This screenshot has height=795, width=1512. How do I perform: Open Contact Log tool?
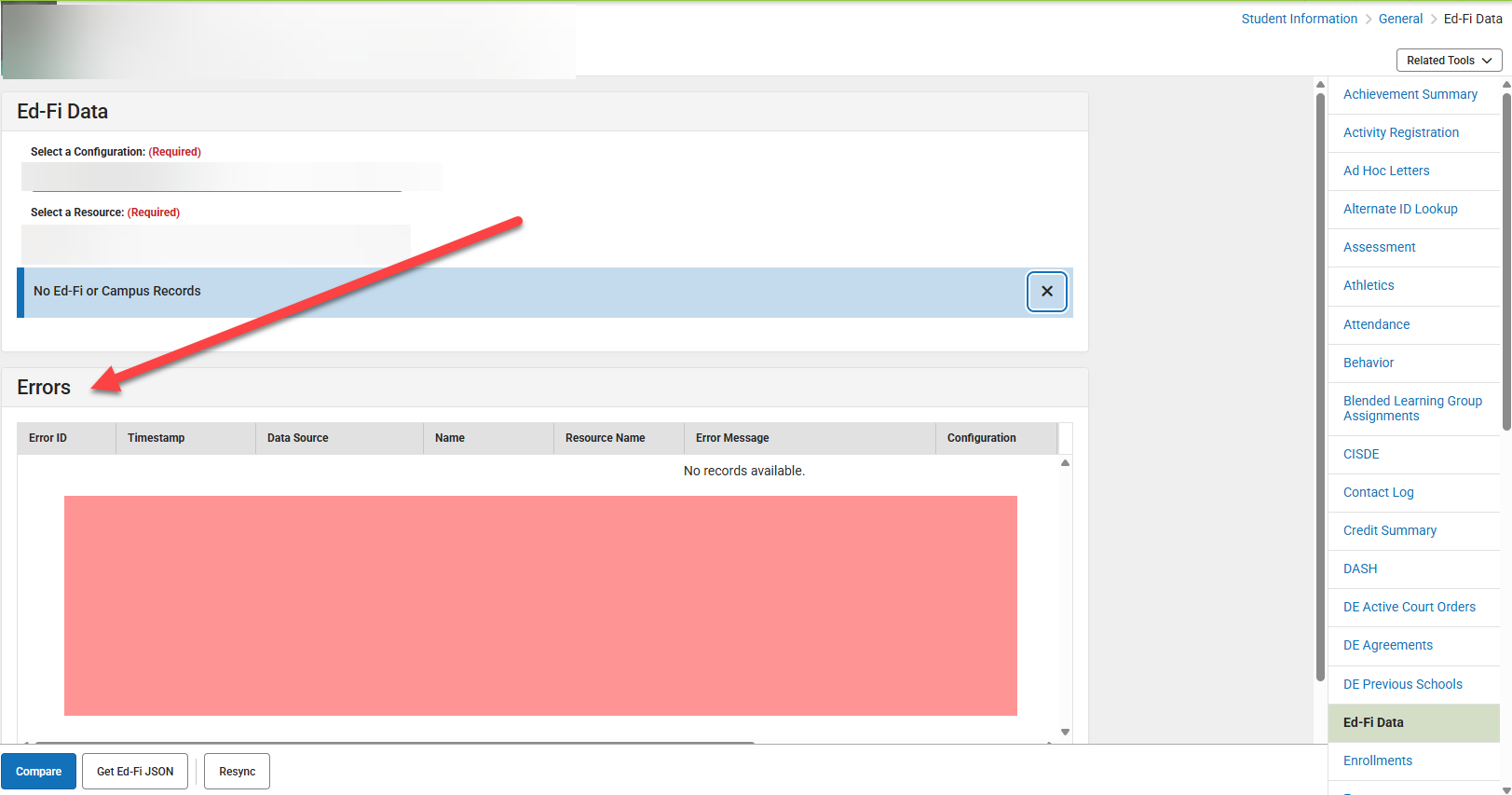point(1378,492)
